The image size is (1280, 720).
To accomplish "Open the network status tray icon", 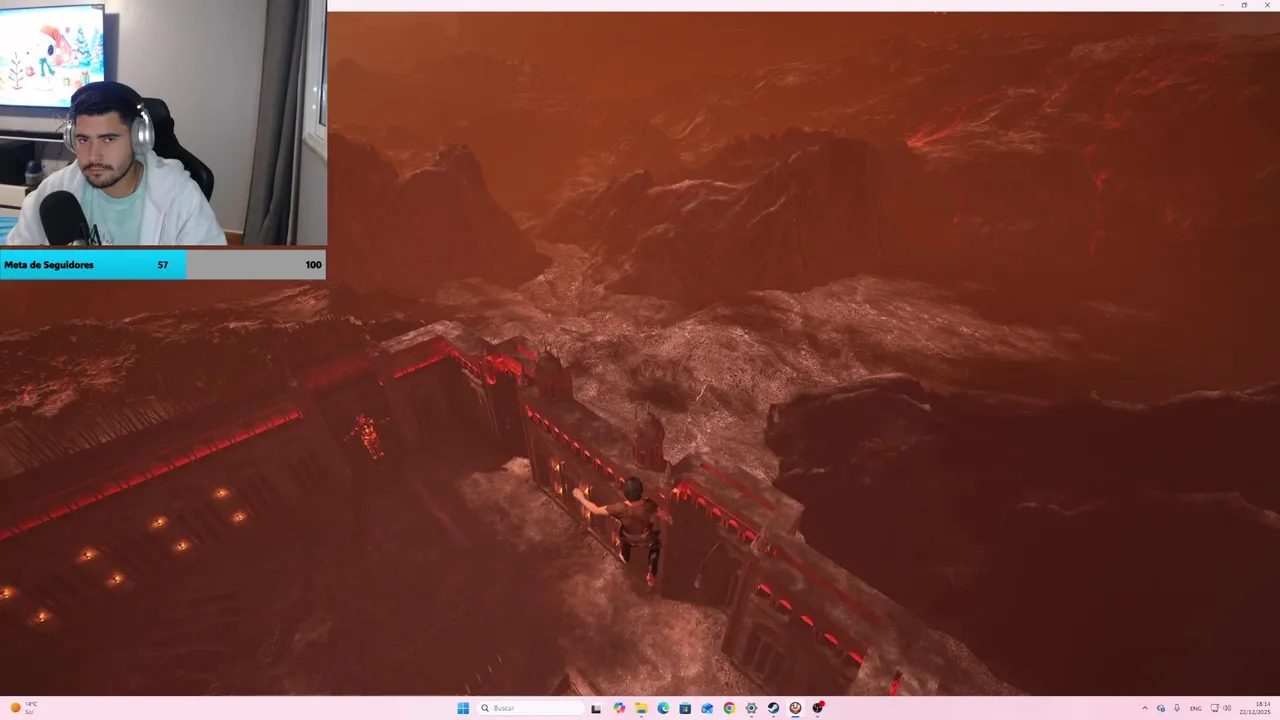I will coord(1161,708).
